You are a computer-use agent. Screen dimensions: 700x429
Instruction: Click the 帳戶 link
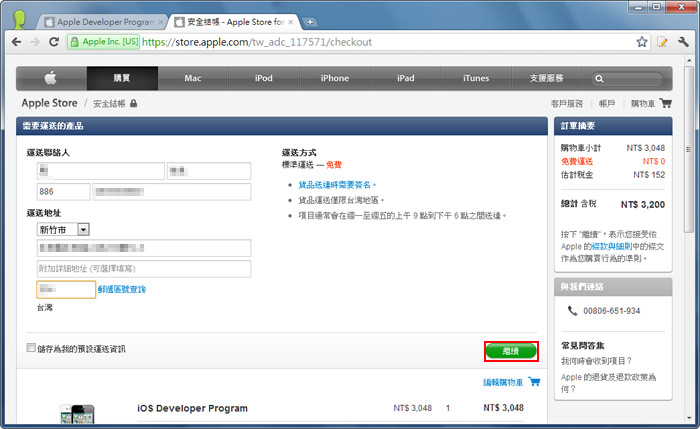(607, 104)
